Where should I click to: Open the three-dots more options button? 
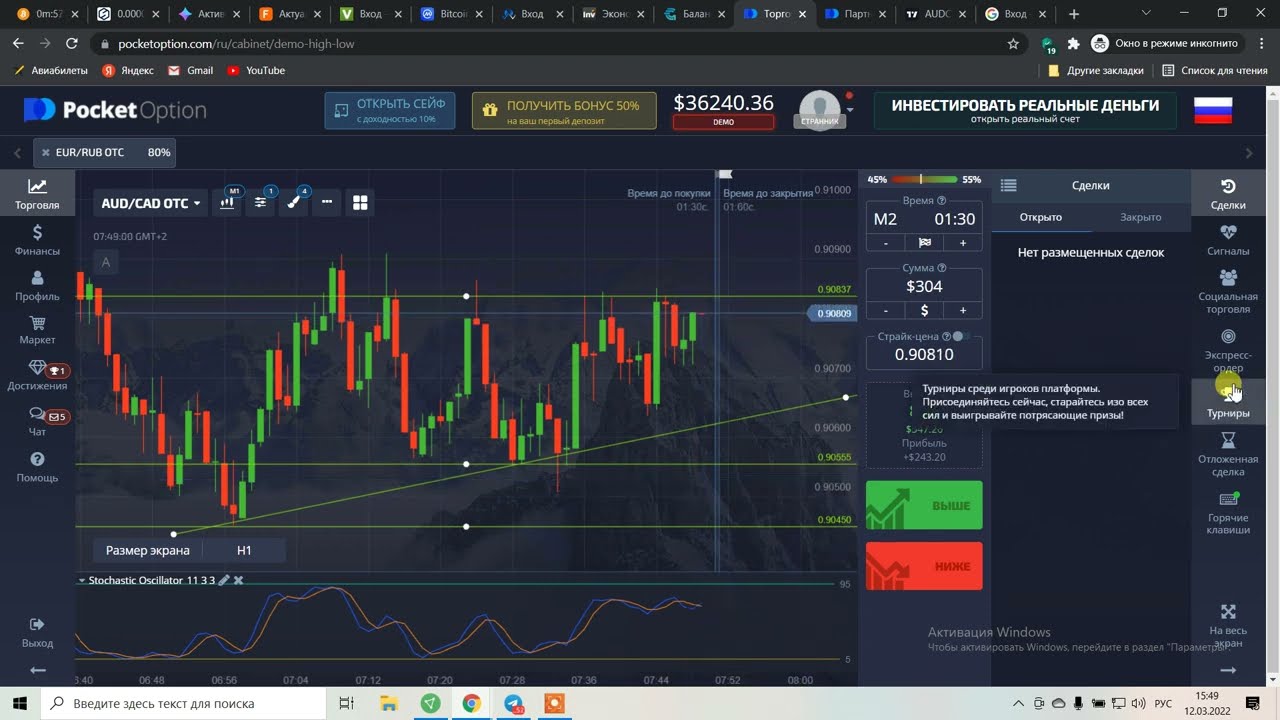coord(327,202)
